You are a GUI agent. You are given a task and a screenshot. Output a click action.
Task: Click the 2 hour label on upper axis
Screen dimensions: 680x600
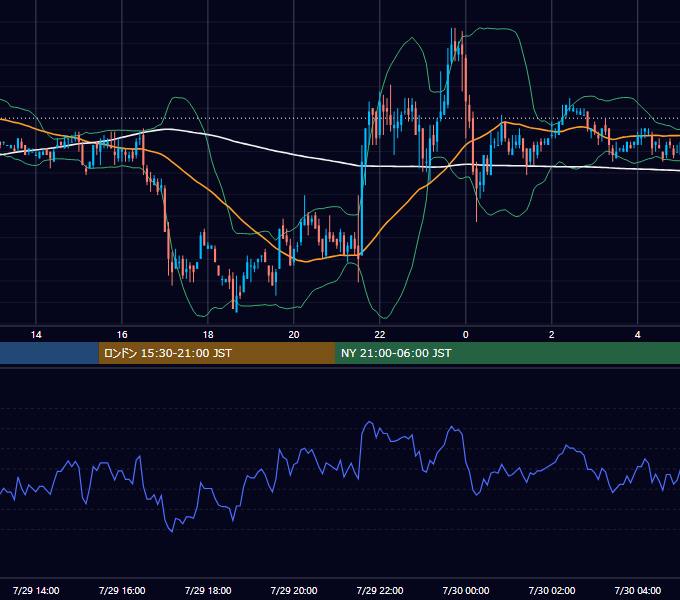[x=551, y=334]
